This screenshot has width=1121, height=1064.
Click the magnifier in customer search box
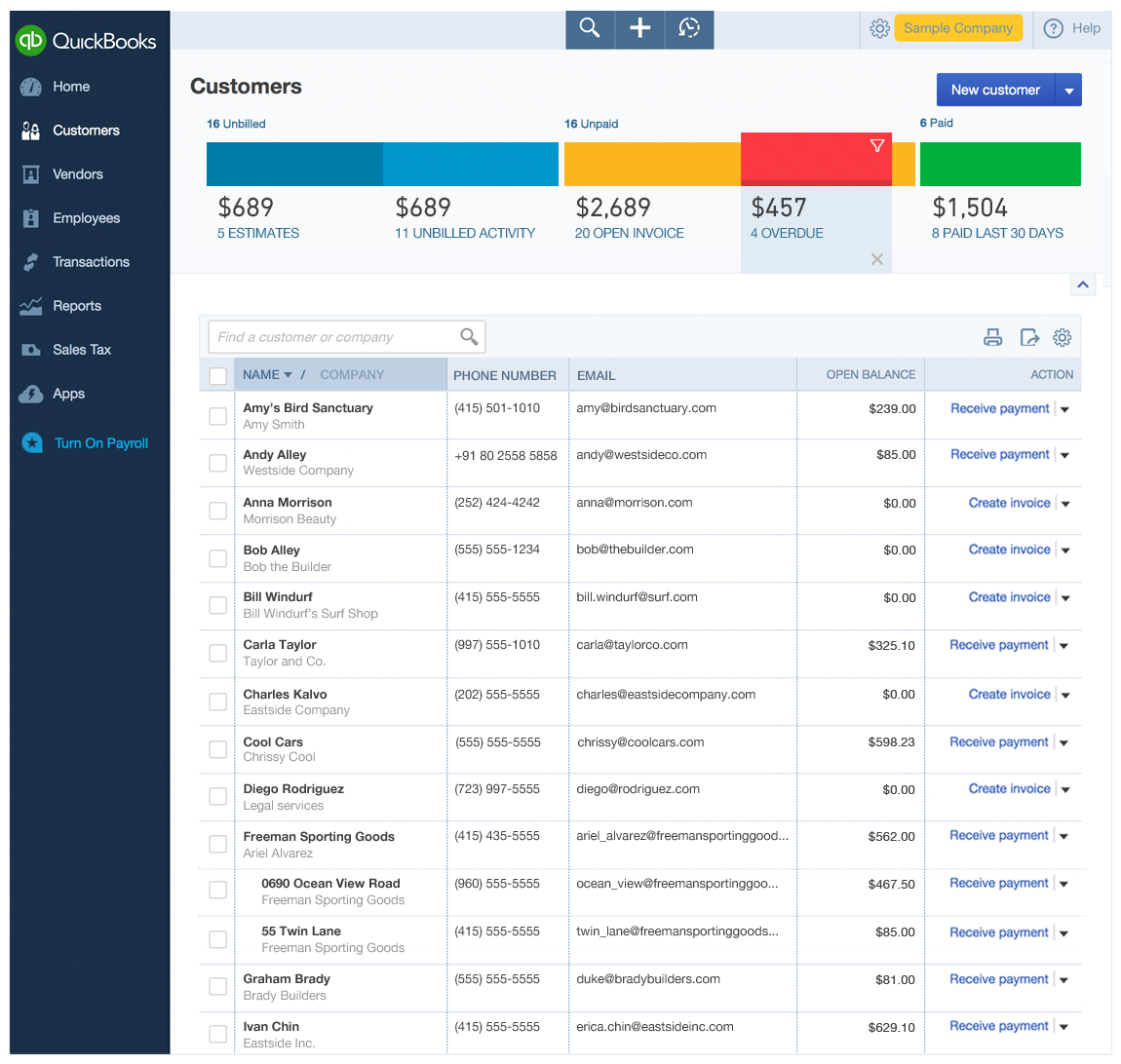pyautogui.click(x=469, y=336)
